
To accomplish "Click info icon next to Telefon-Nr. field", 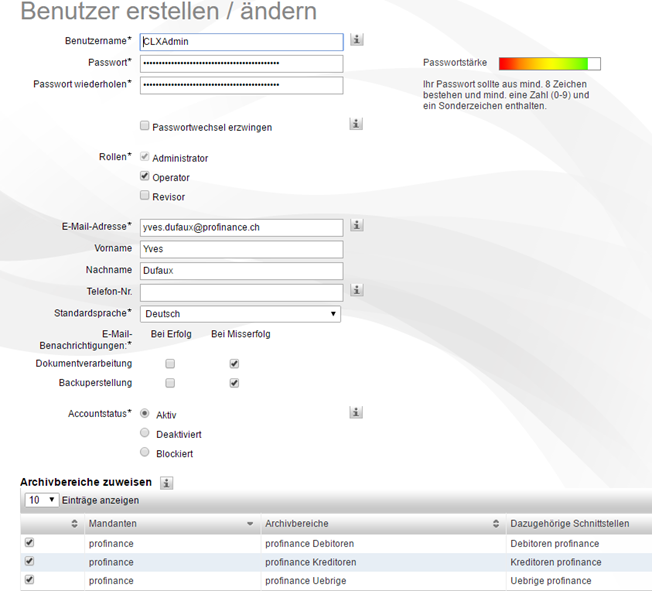I will tap(356, 290).
